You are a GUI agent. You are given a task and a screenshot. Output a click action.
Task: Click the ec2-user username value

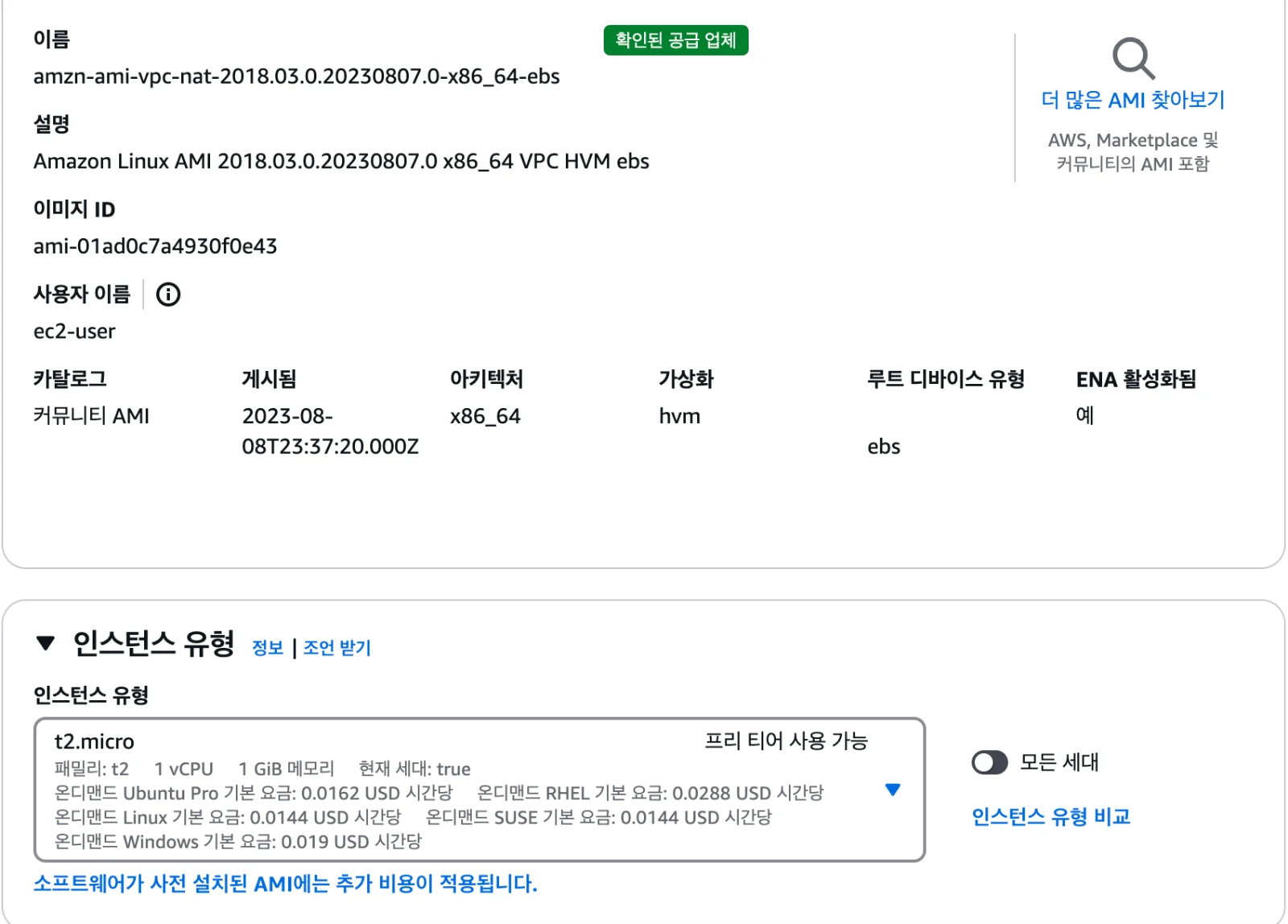74,332
